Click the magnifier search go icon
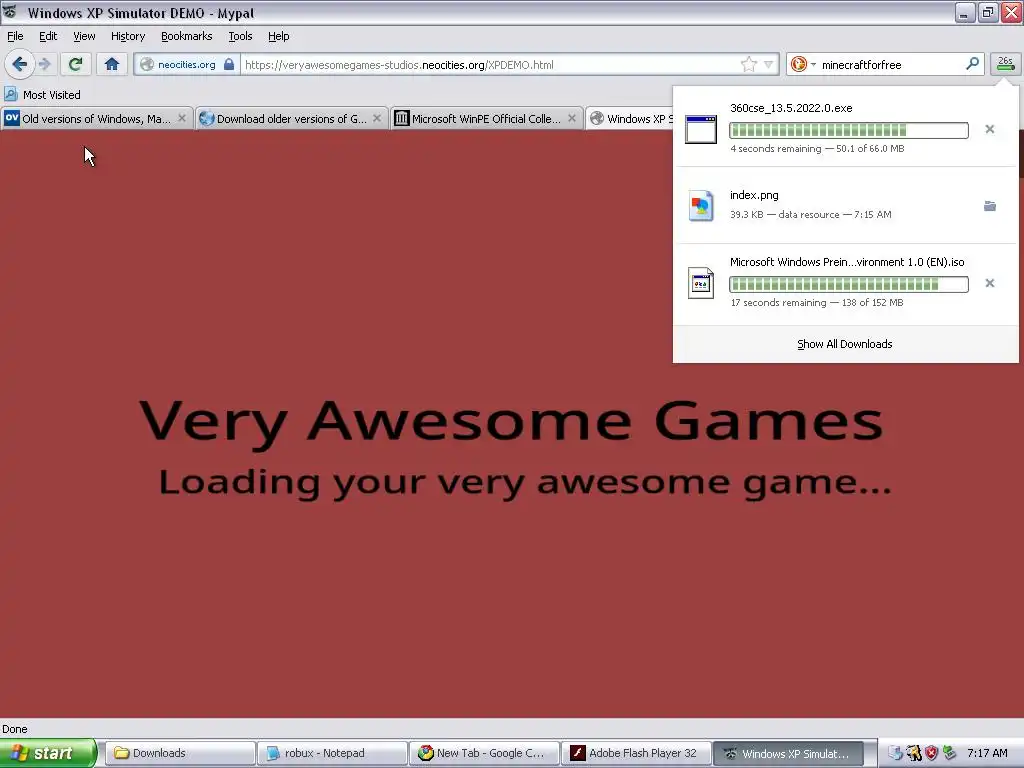This screenshot has width=1024, height=768. 972,63
